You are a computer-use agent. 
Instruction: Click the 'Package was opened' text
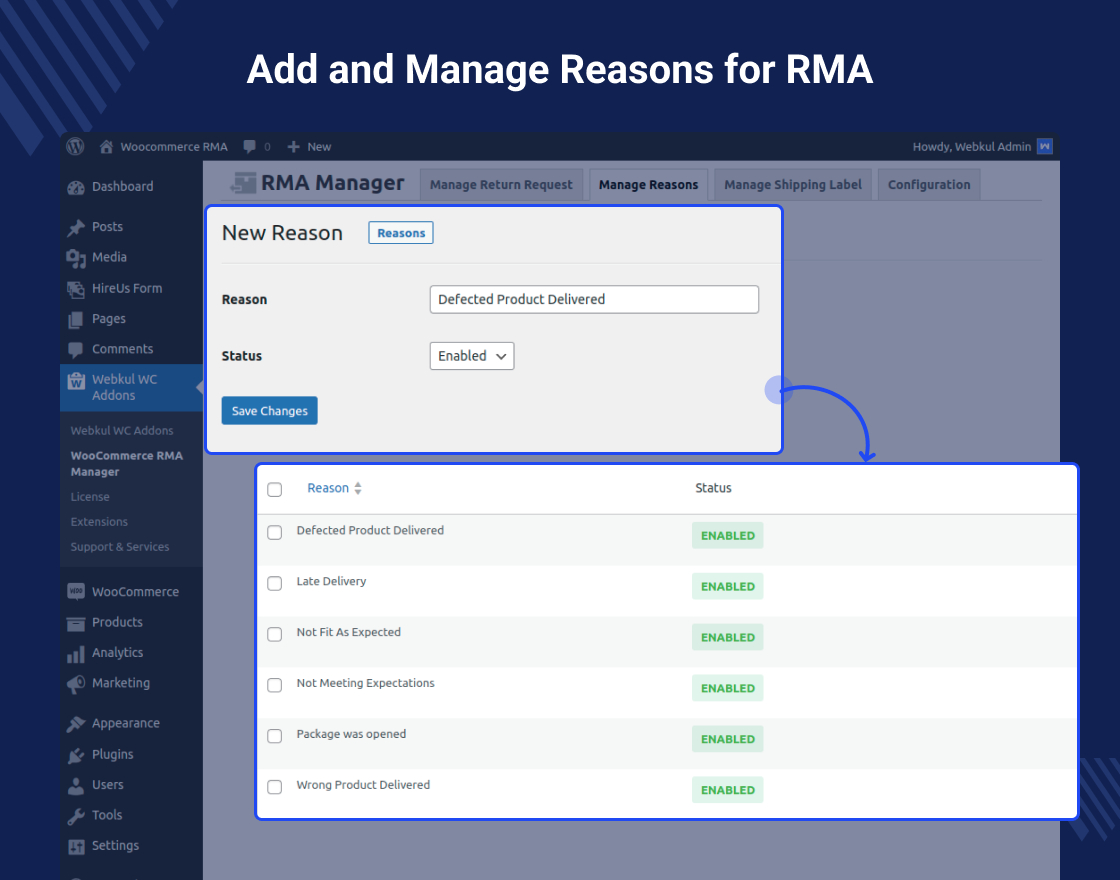pyautogui.click(x=351, y=734)
